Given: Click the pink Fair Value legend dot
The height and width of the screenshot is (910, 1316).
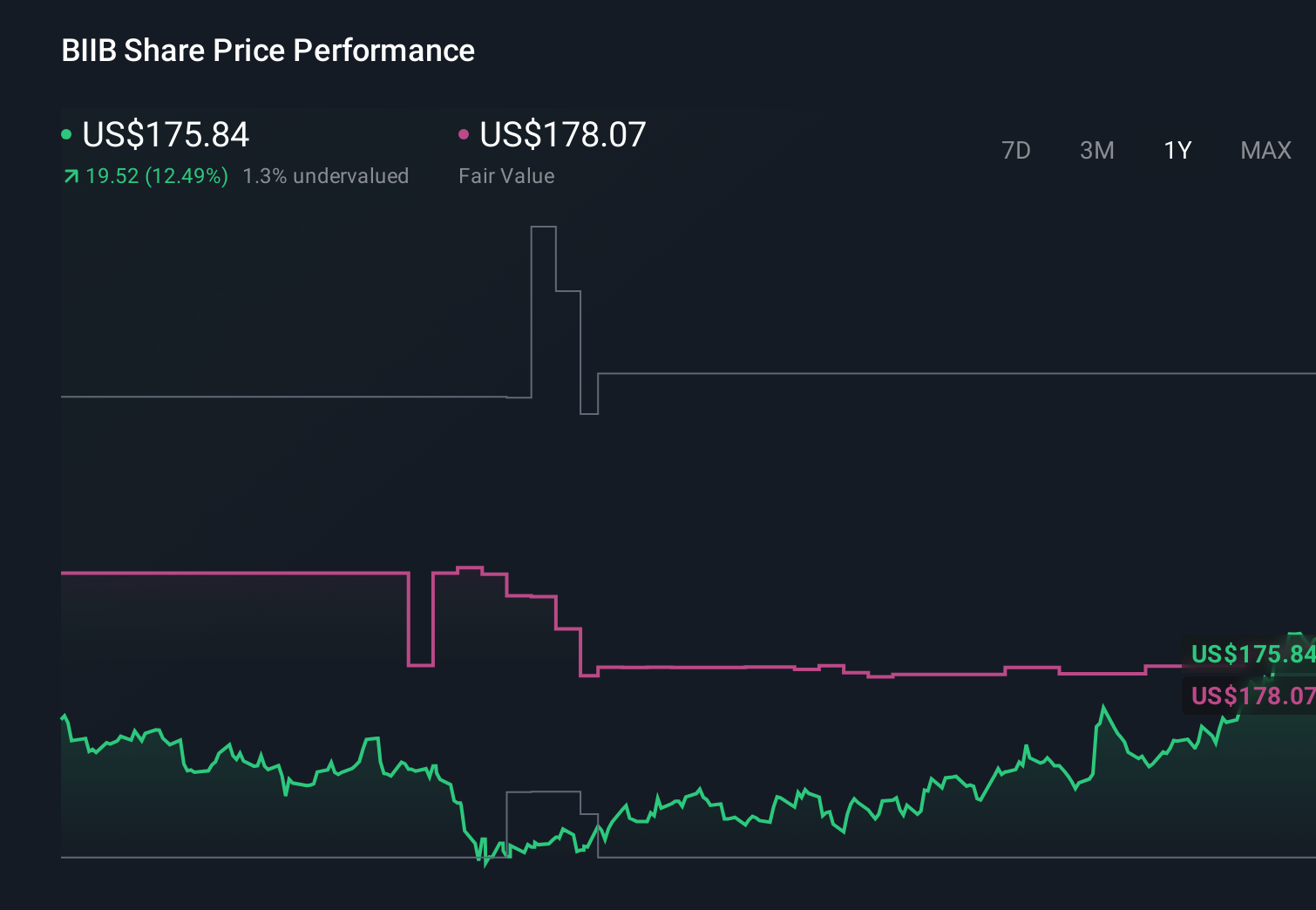Looking at the screenshot, I should click(x=465, y=132).
